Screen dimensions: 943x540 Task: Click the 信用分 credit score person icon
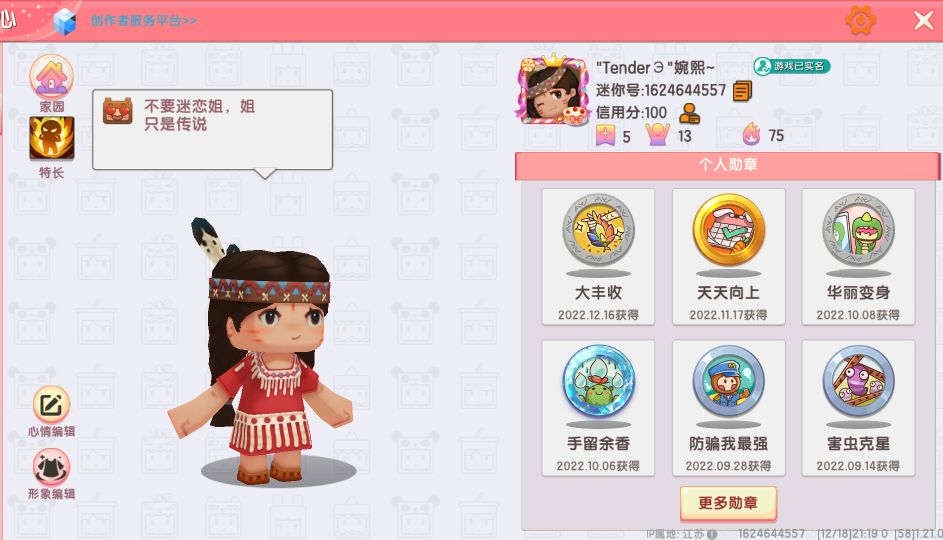coord(689,113)
